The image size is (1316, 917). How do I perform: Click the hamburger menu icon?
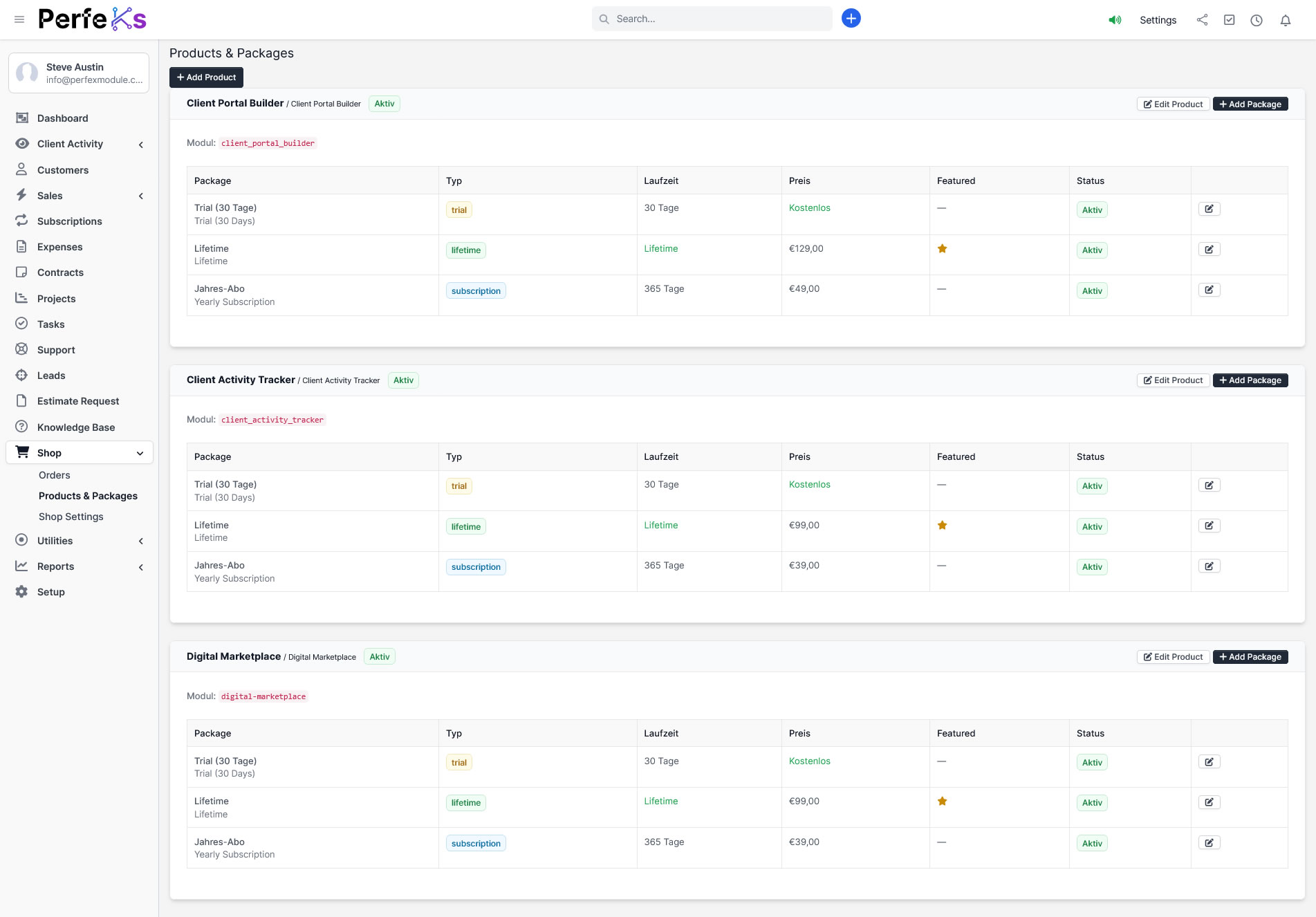19,19
